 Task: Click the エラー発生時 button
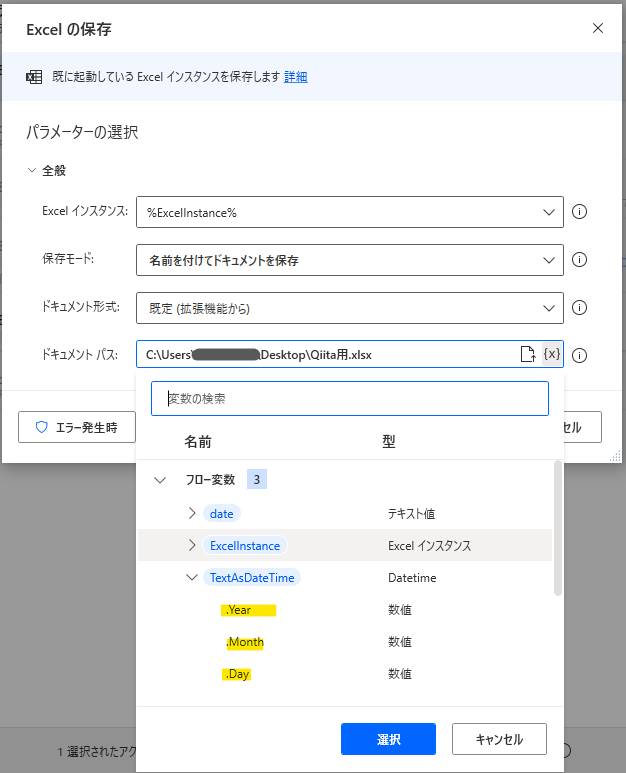pos(77,427)
